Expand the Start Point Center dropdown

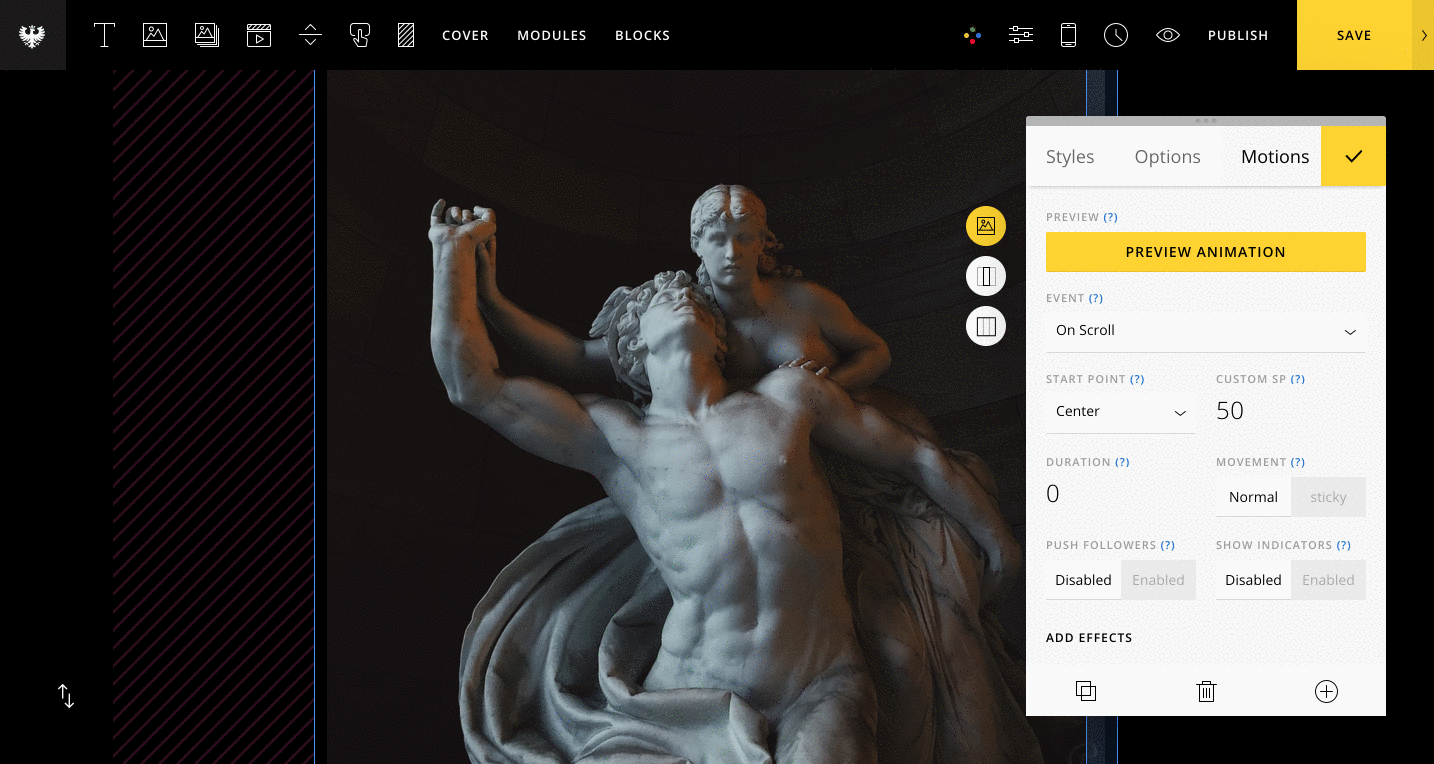(1120, 412)
